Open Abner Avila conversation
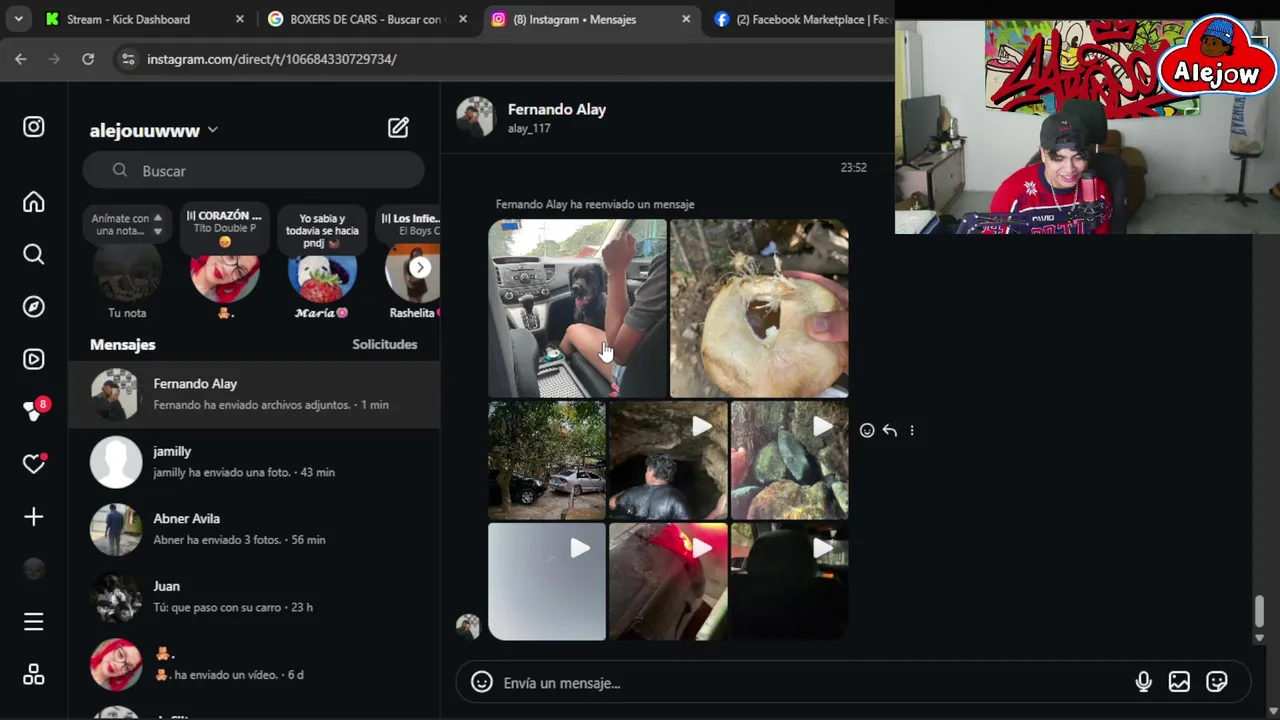Image resolution: width=1280 pixels, height=720 pixels. (254, 529)
